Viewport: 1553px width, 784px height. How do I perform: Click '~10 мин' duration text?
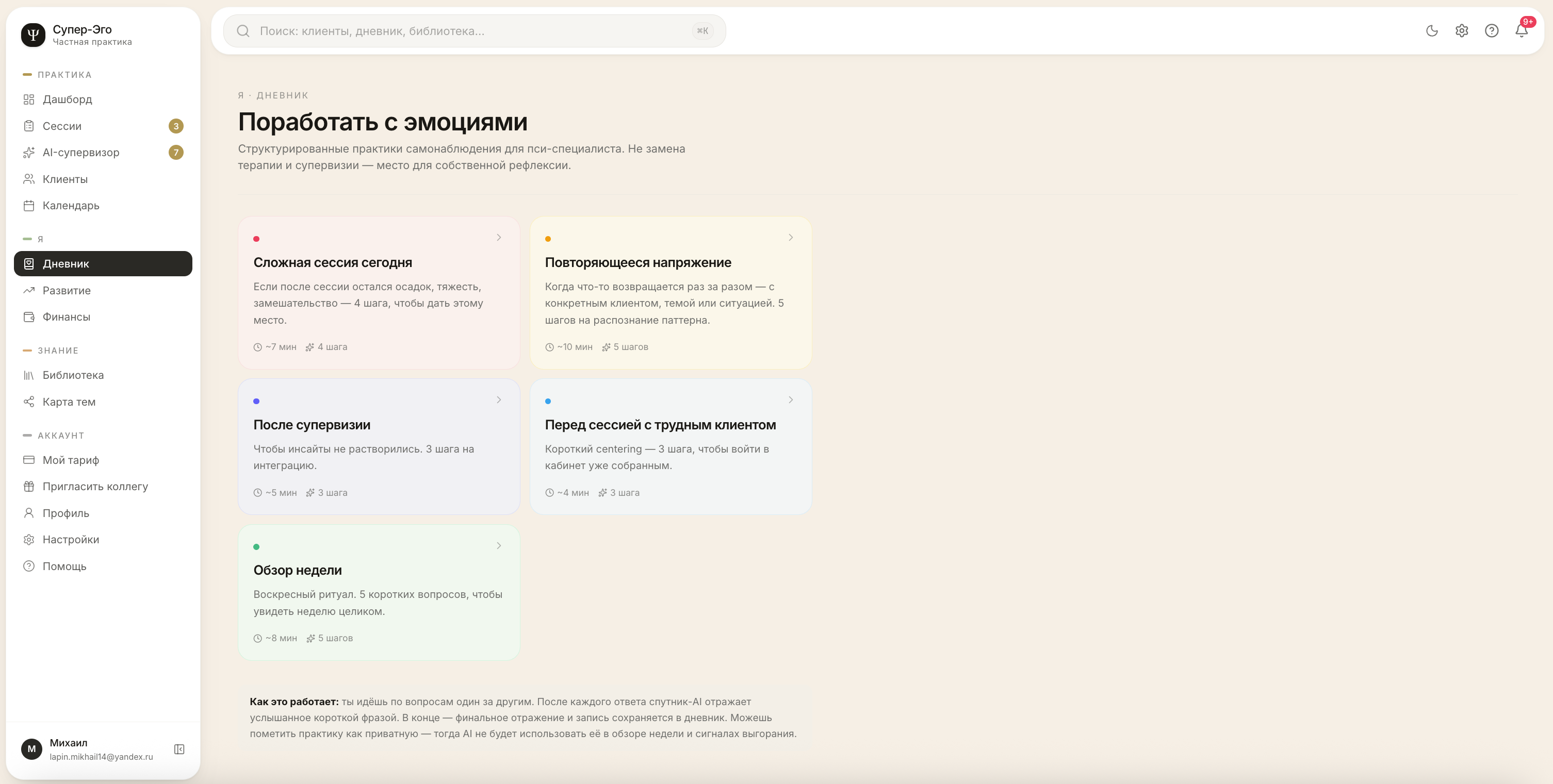(575, 347)
